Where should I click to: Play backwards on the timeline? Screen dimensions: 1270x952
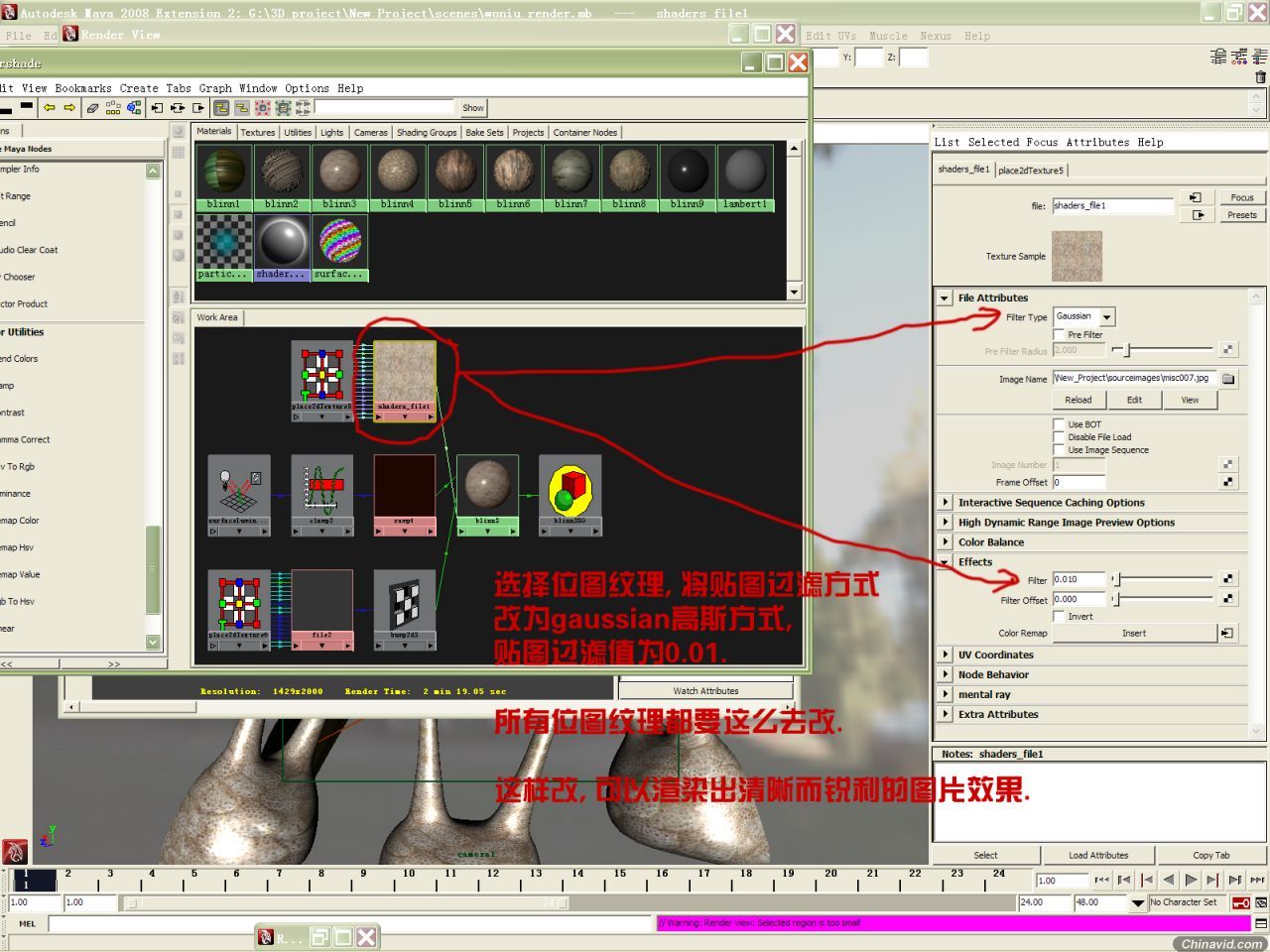pos(1169,880)
